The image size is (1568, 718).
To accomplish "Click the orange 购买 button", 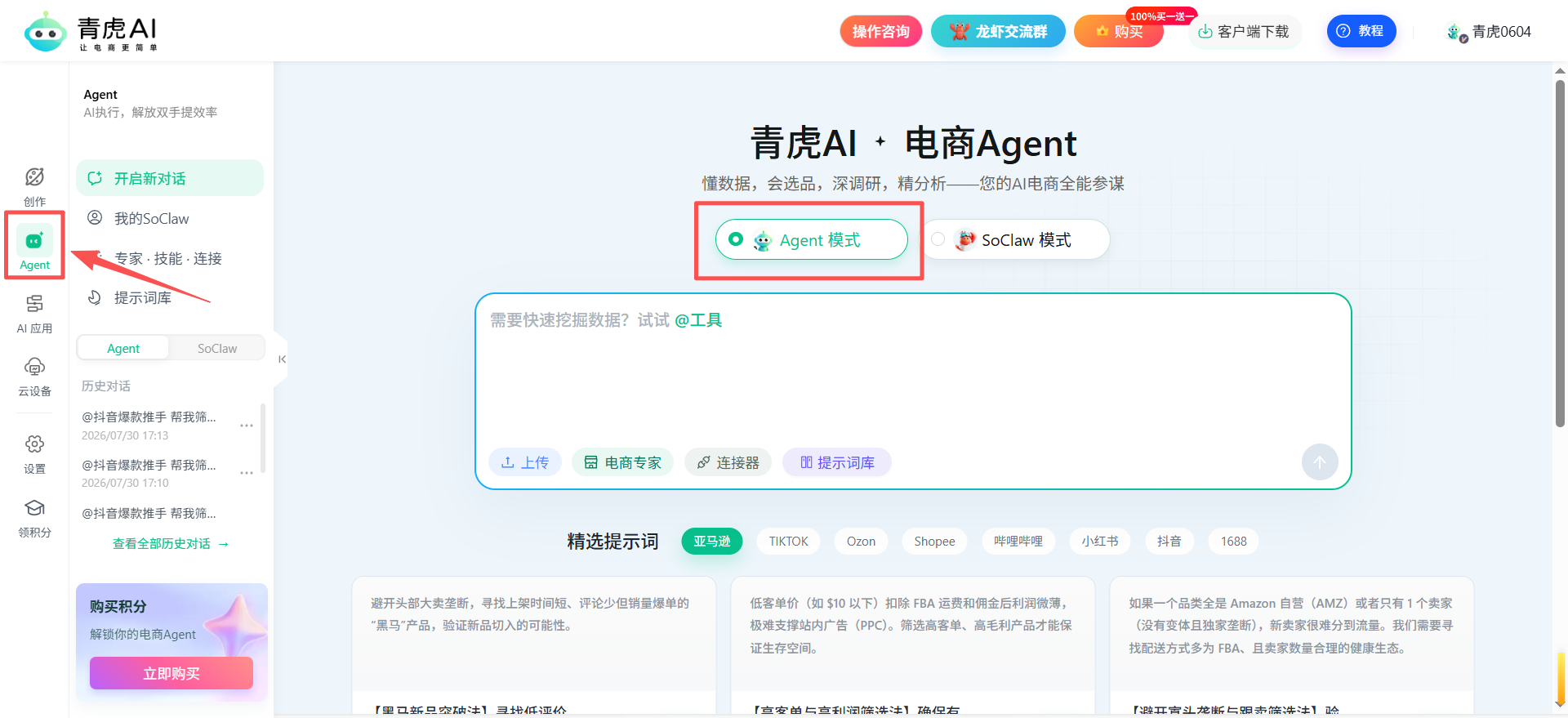I will click(x=1119, y=32).
